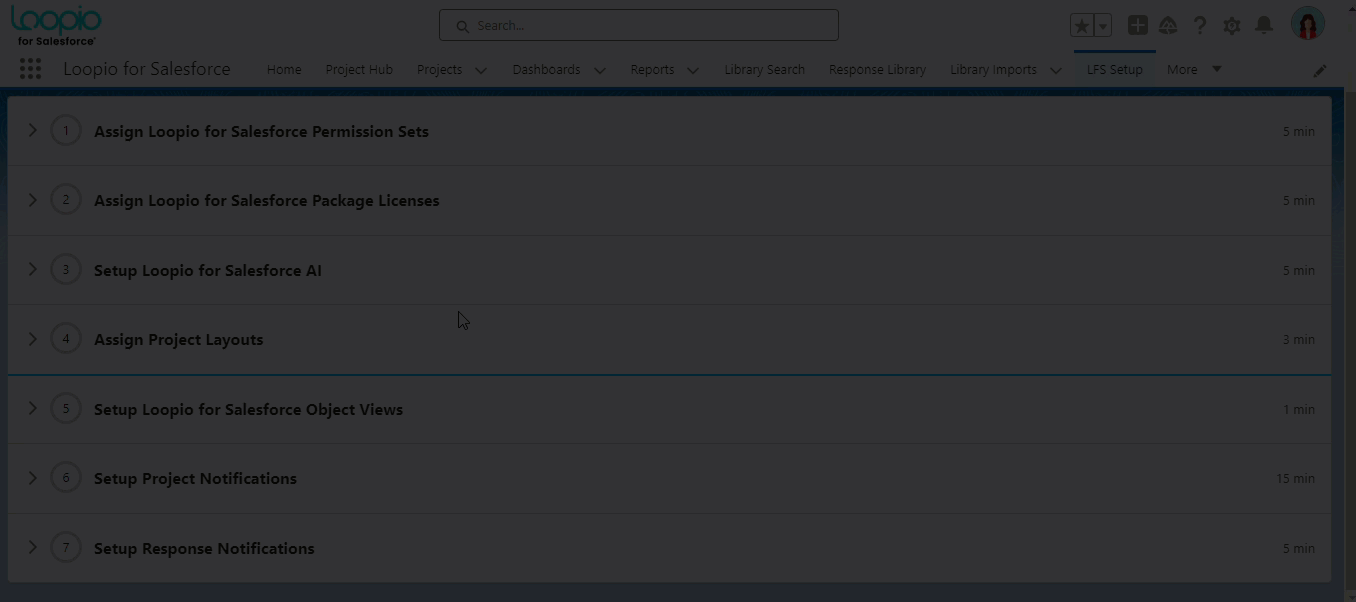Open the Setup gear icon
The width and height of the screenshot is (1356, 602).
tap(1232, 26)
